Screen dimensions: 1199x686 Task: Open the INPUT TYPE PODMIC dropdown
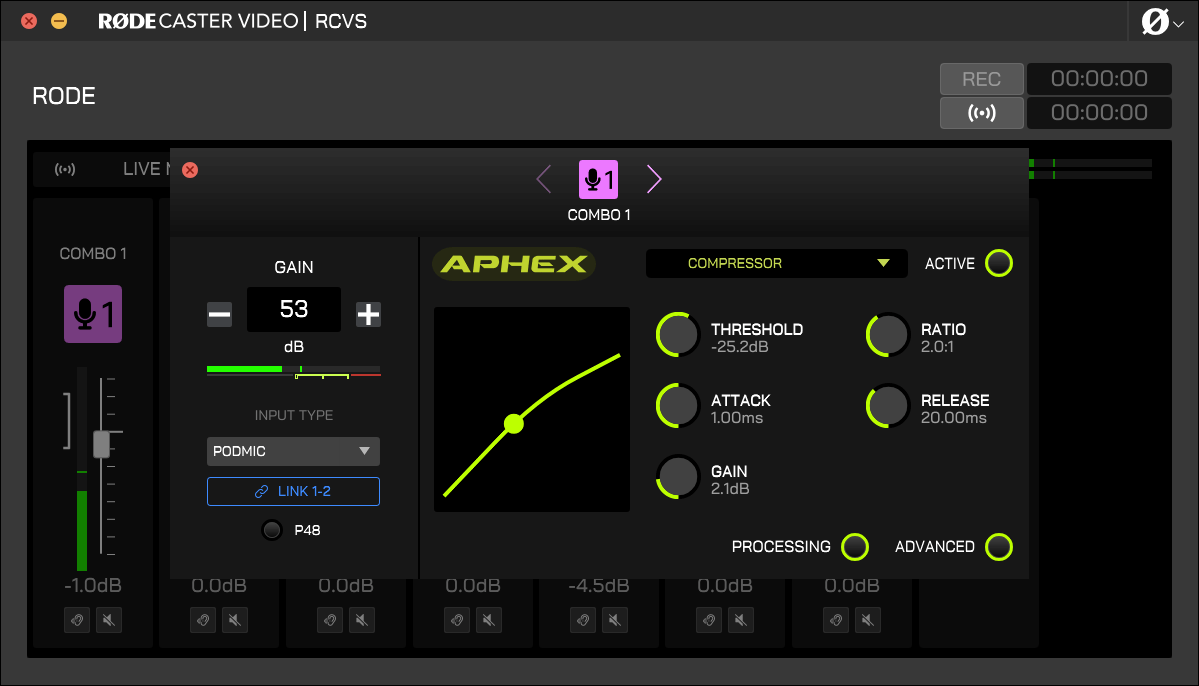point(292,451)
